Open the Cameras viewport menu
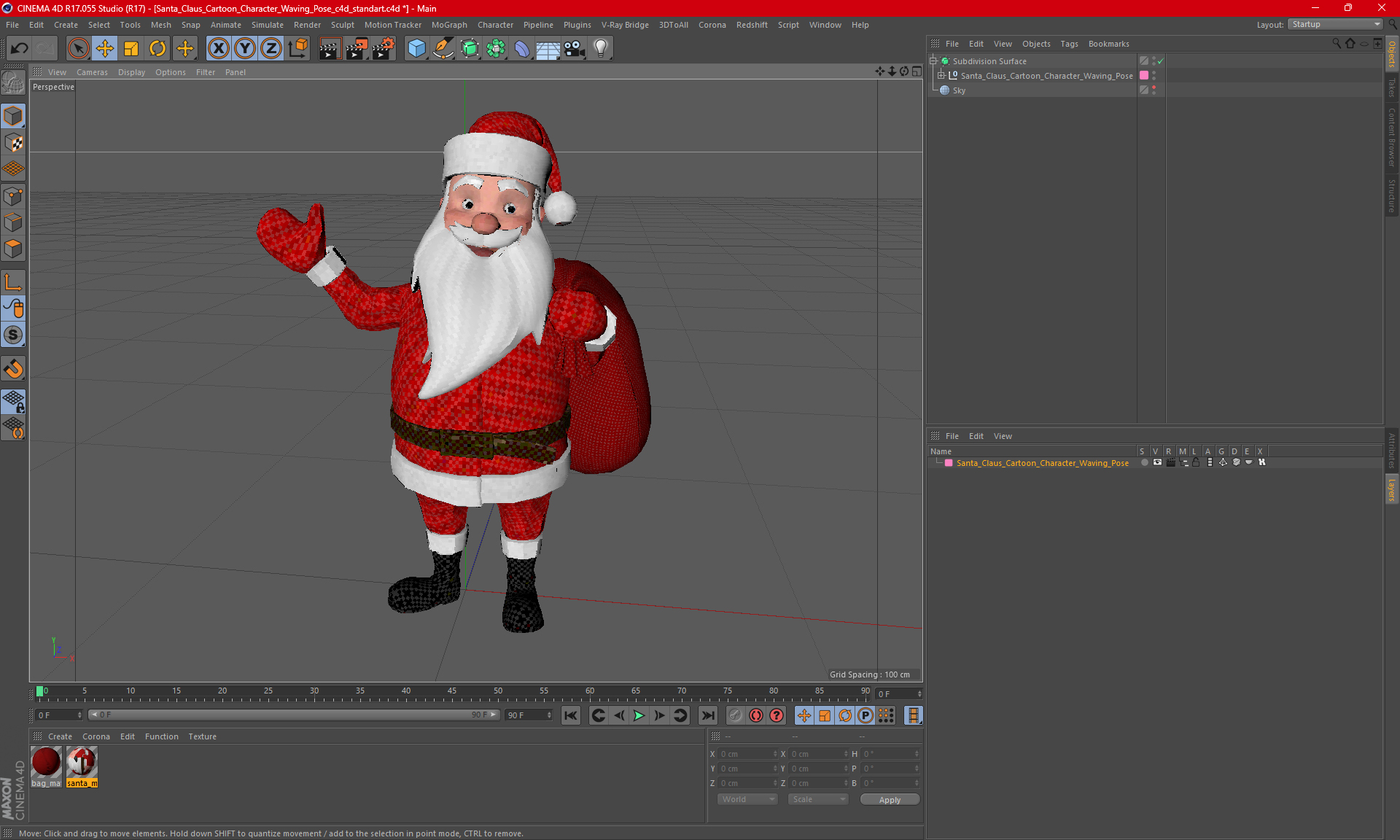1400x840 pixels. [92, 72]
